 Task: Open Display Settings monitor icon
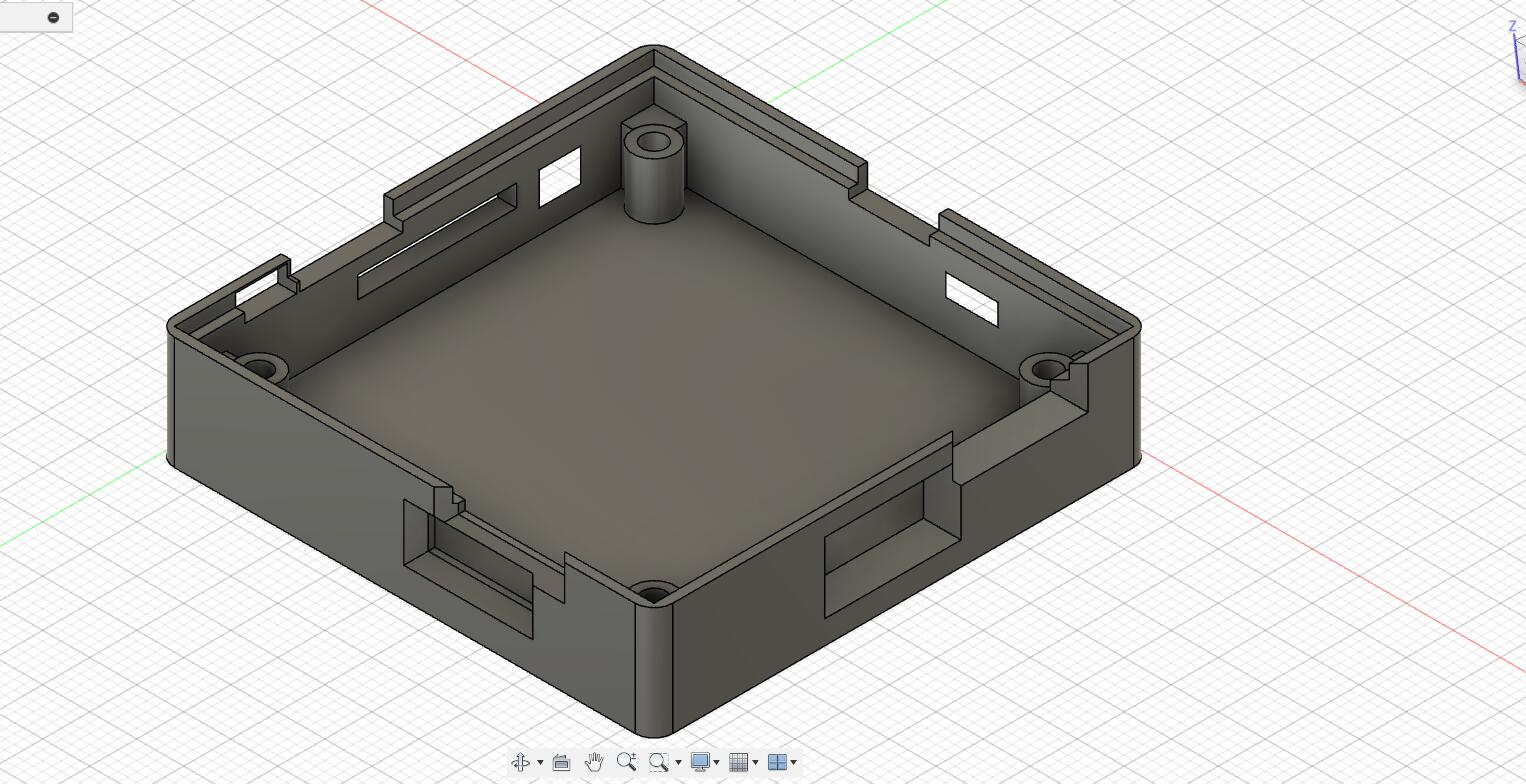point(700,762)
